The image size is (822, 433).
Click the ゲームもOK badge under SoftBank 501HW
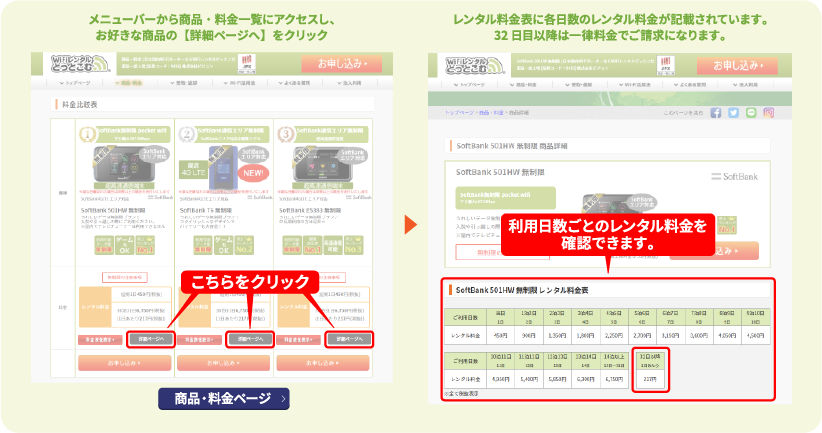pos(125,245)
